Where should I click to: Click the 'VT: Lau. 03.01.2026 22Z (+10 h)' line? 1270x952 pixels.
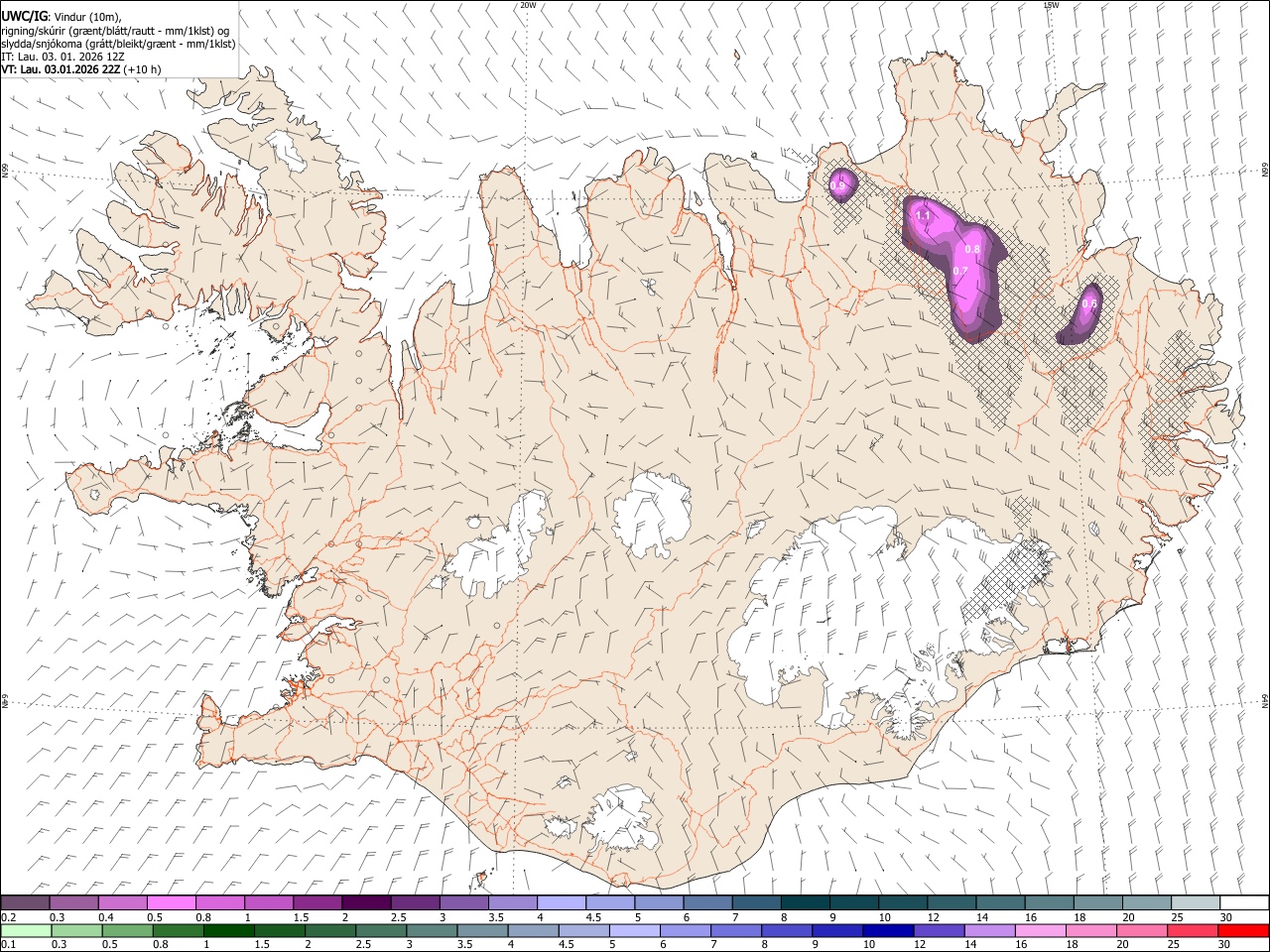81,69
